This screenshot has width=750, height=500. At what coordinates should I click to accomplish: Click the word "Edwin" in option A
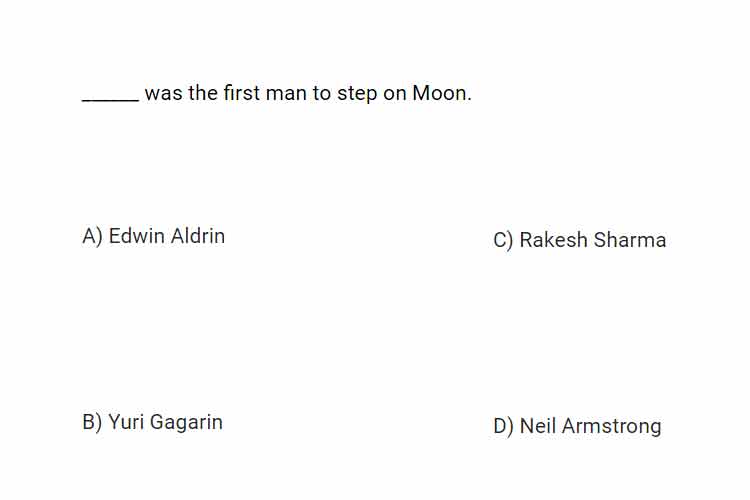click(x=137, y=236)
